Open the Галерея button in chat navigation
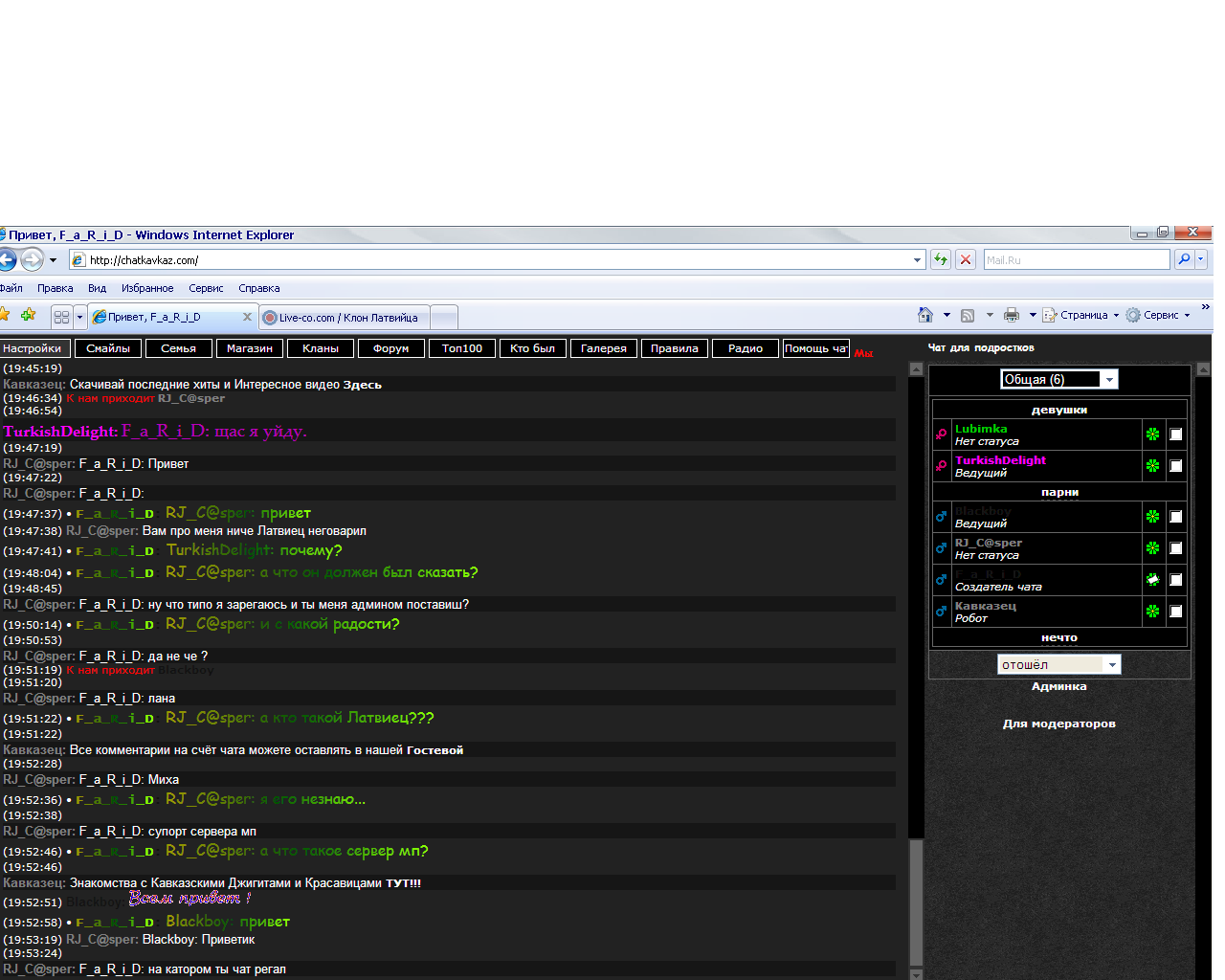Screen dimensions: 1225x980 (604, 348)
